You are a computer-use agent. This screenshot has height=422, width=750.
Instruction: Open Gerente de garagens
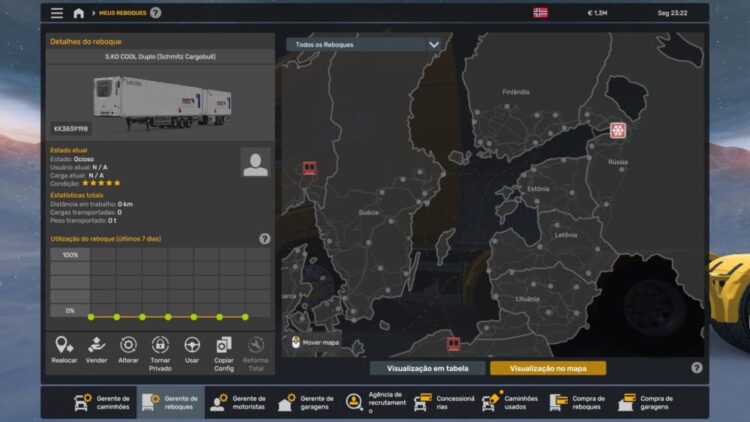[306, 402]
